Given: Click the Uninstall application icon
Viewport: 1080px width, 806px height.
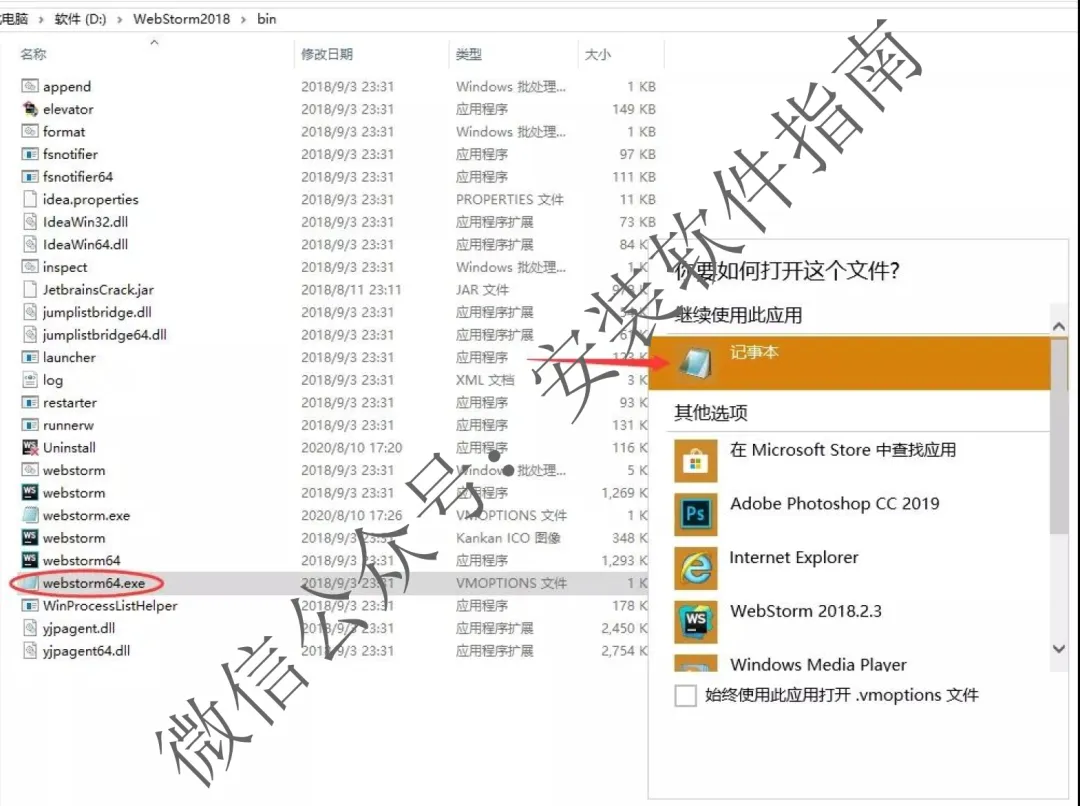Looking at the screenshot, I should coord(30,447).
